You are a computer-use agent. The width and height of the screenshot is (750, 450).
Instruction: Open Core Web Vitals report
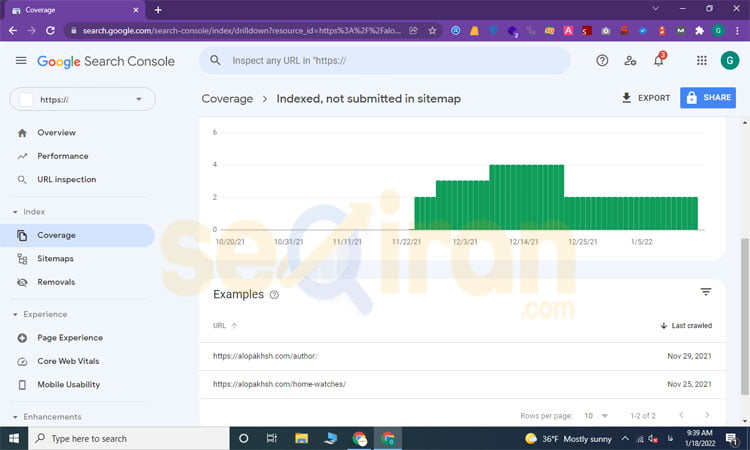(x=68, y=362)
